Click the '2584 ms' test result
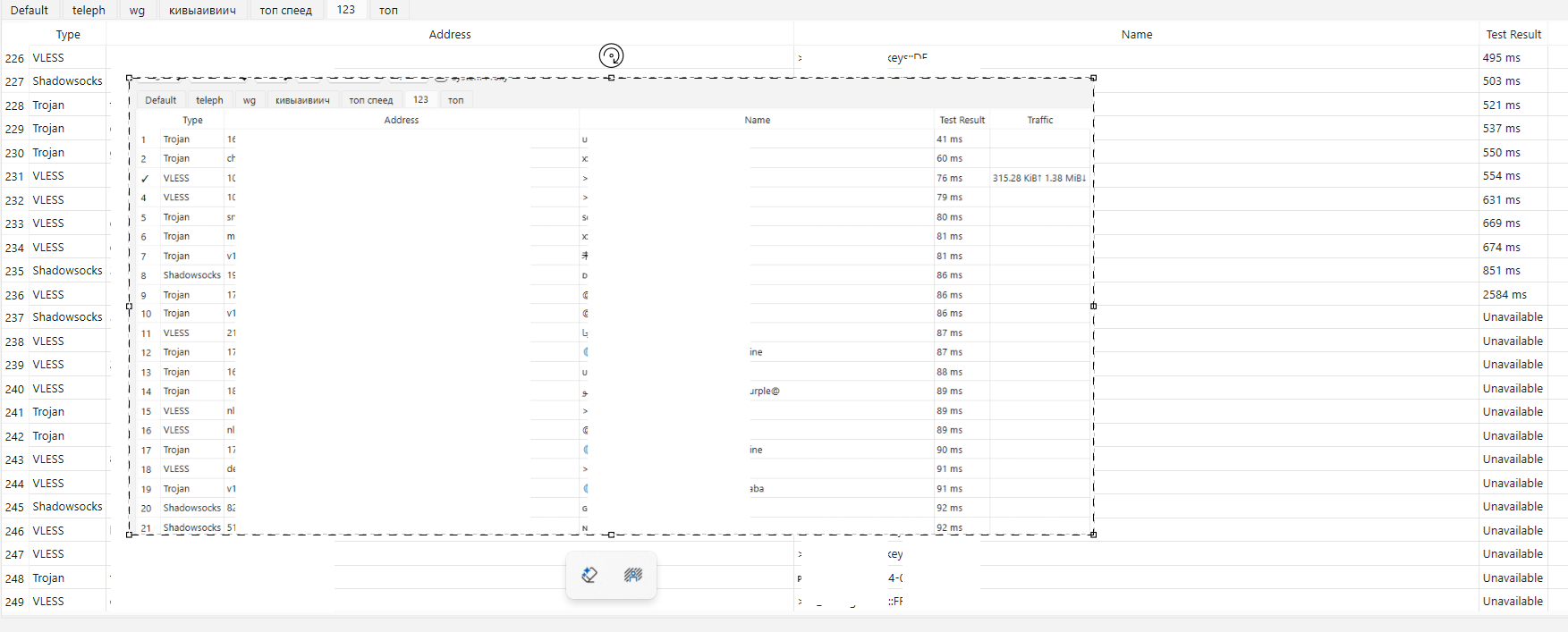1568x632 pixels. point(1504,294)
